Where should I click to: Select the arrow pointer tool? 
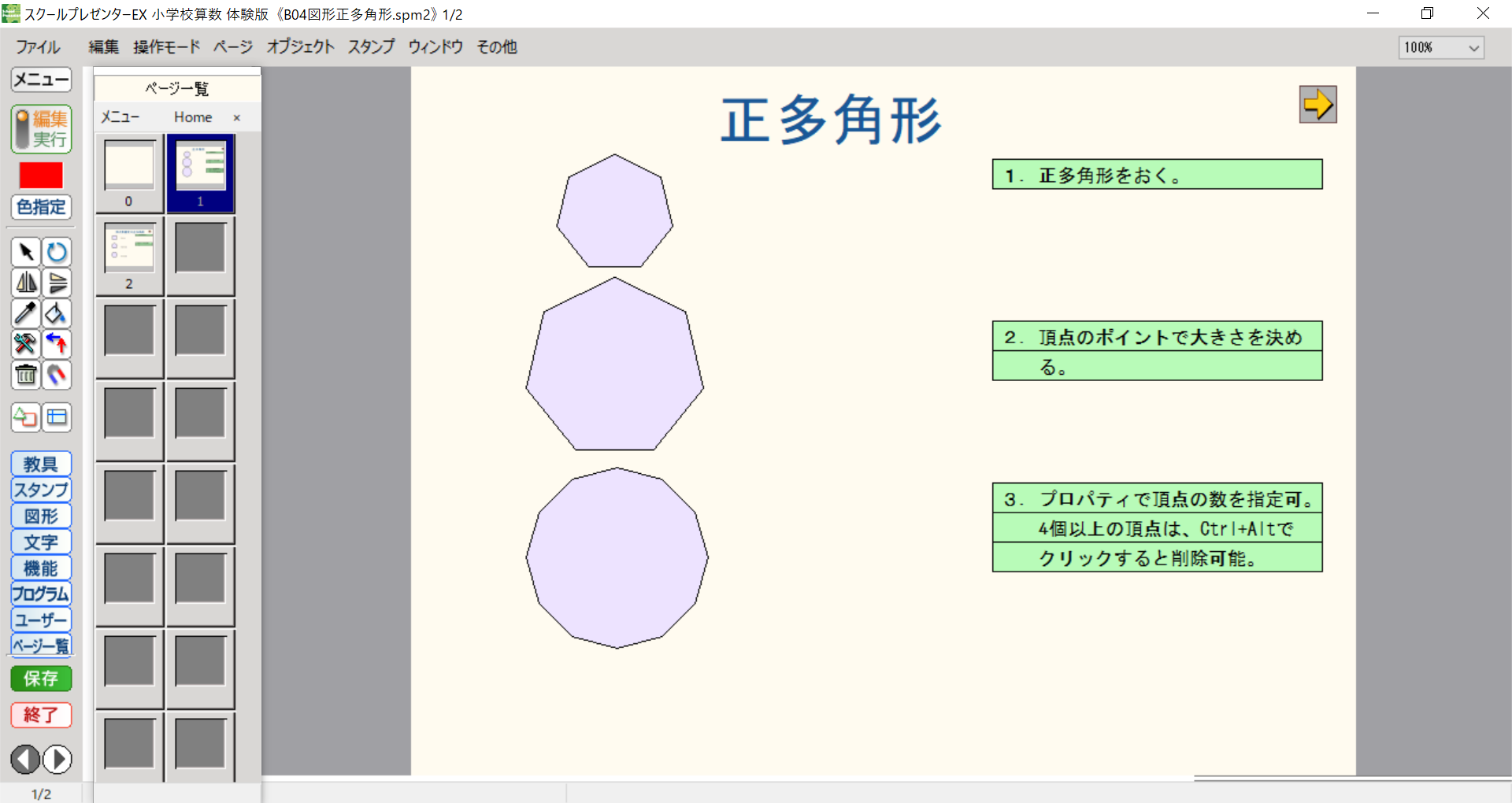[25, 252]
